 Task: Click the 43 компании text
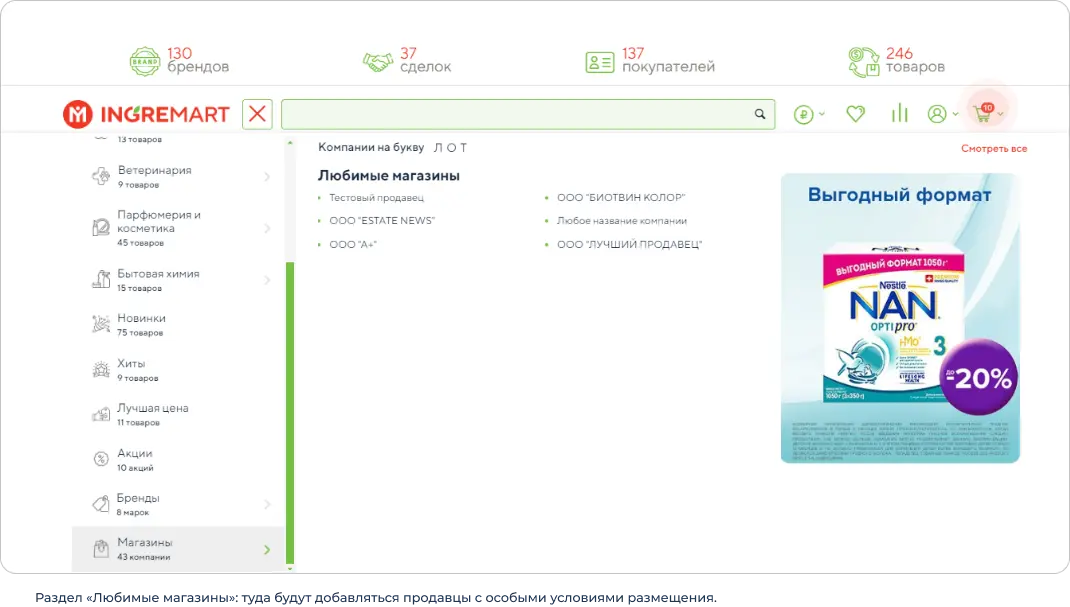tap(143, 557)
